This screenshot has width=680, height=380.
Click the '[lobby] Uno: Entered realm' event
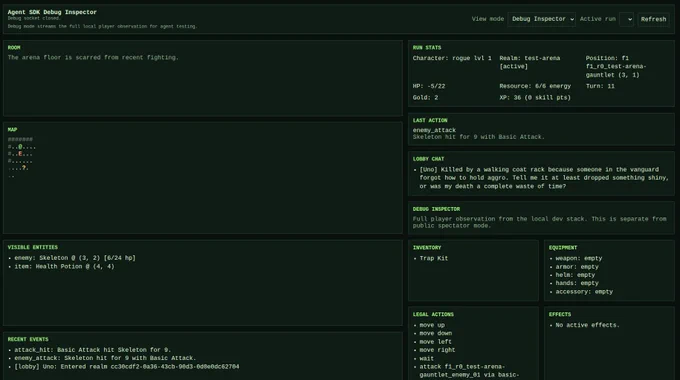127,367
